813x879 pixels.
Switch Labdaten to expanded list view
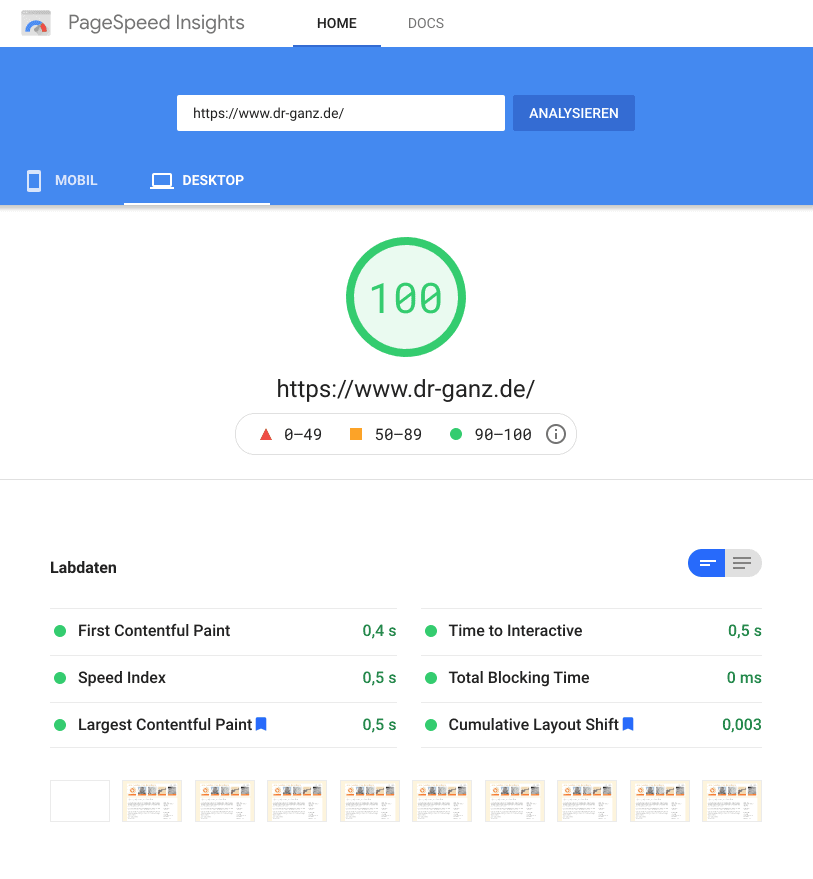(x=742, y=563)
